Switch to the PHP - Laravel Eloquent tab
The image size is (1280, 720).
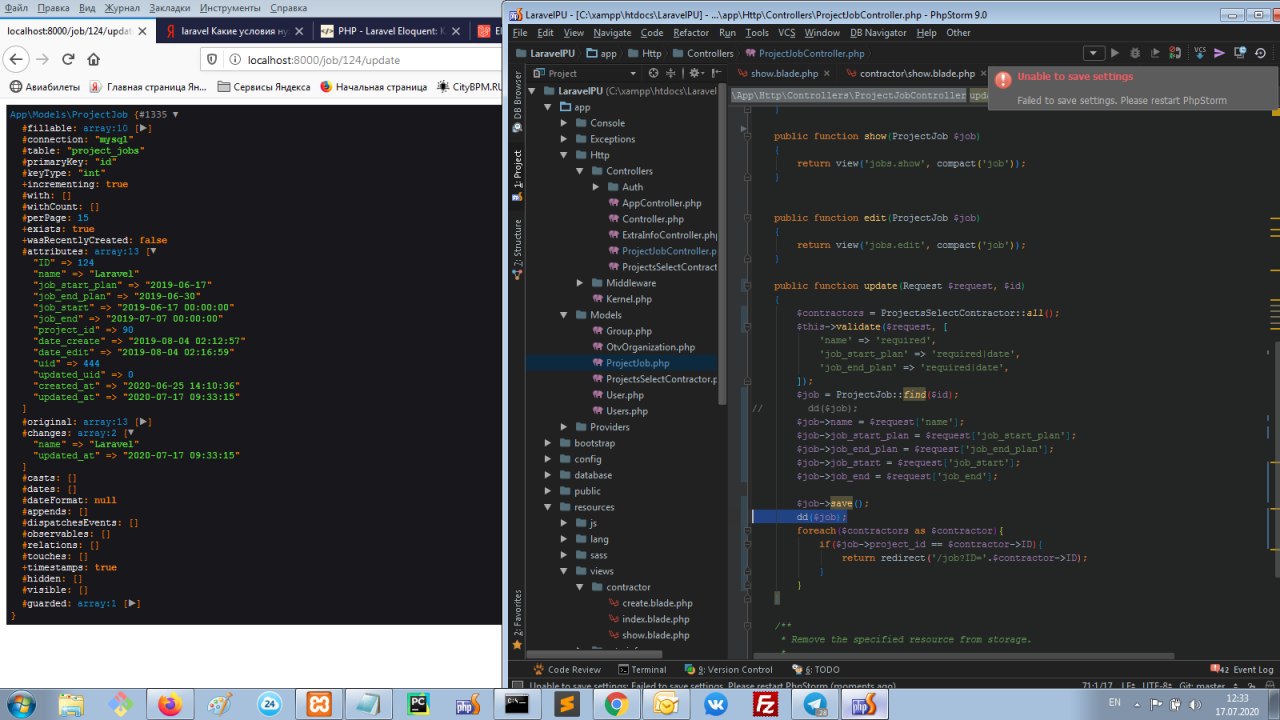click(x=390, y=31)
